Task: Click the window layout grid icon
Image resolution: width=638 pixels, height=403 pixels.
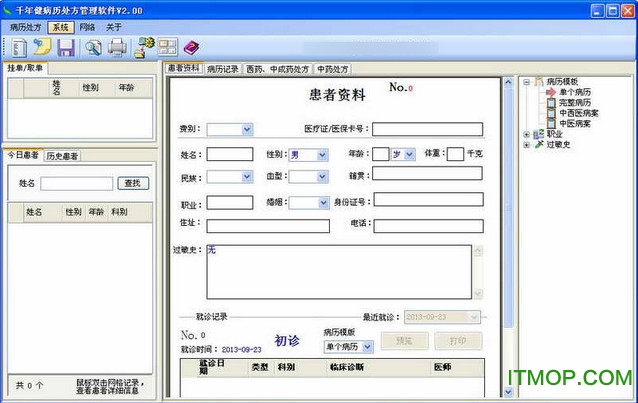Action: coord(168,47)
